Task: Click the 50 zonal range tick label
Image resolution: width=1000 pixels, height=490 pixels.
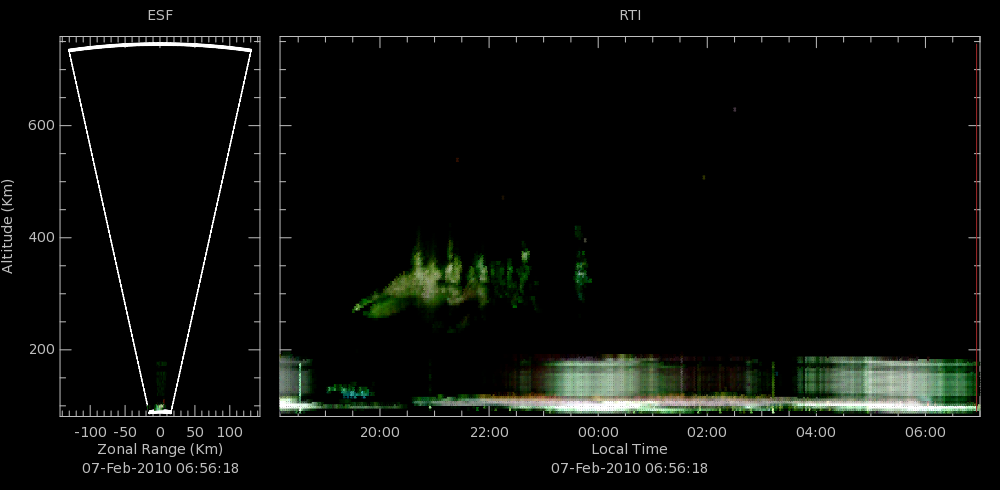Action: coord(195,433)
